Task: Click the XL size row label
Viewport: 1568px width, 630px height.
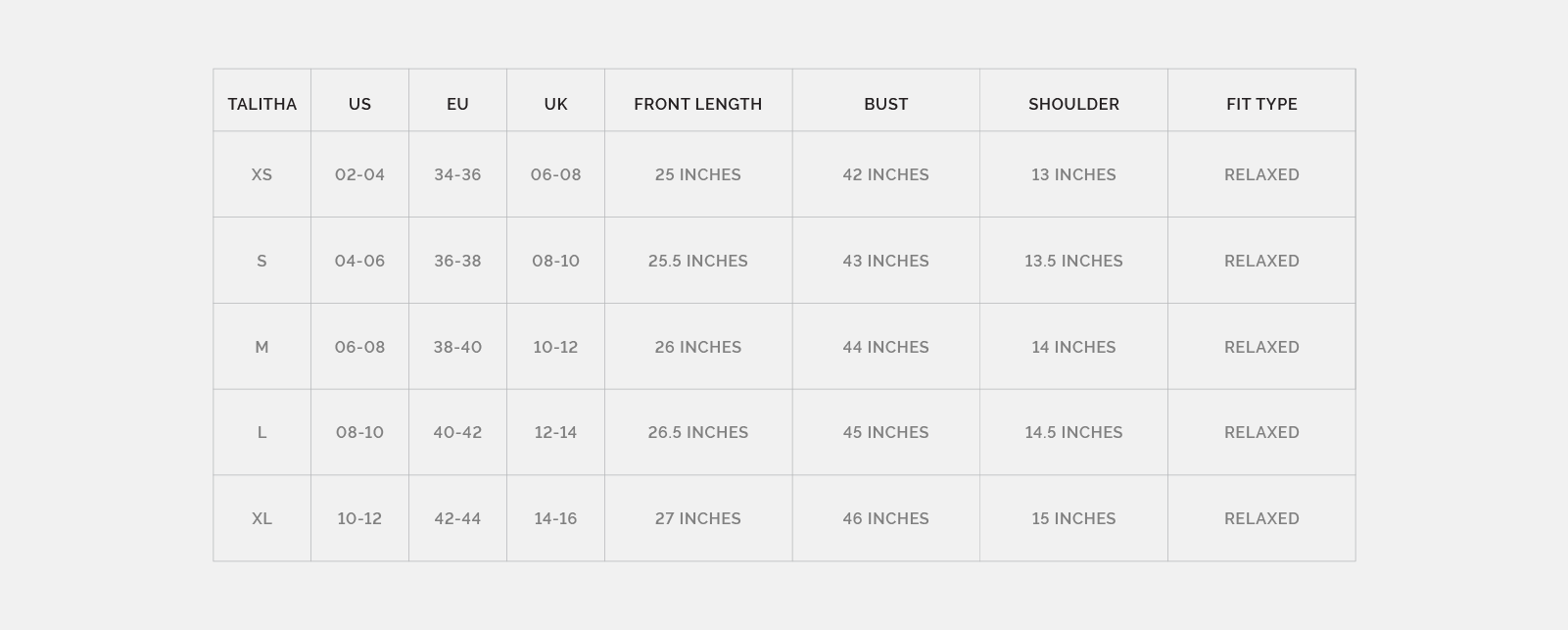Action: coord(261,518)
